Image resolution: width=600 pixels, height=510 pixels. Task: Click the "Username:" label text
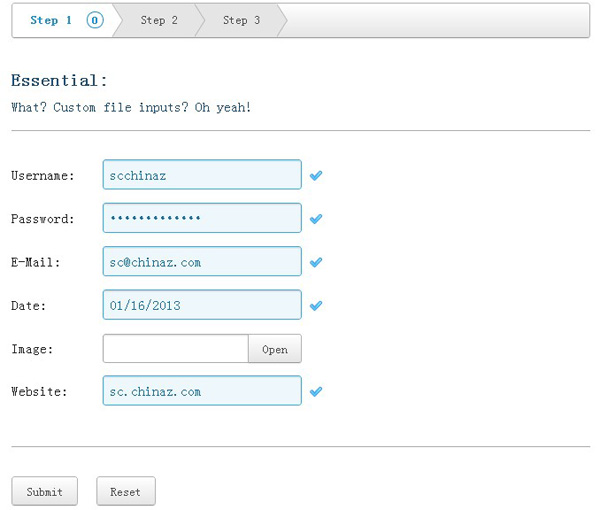43,176
